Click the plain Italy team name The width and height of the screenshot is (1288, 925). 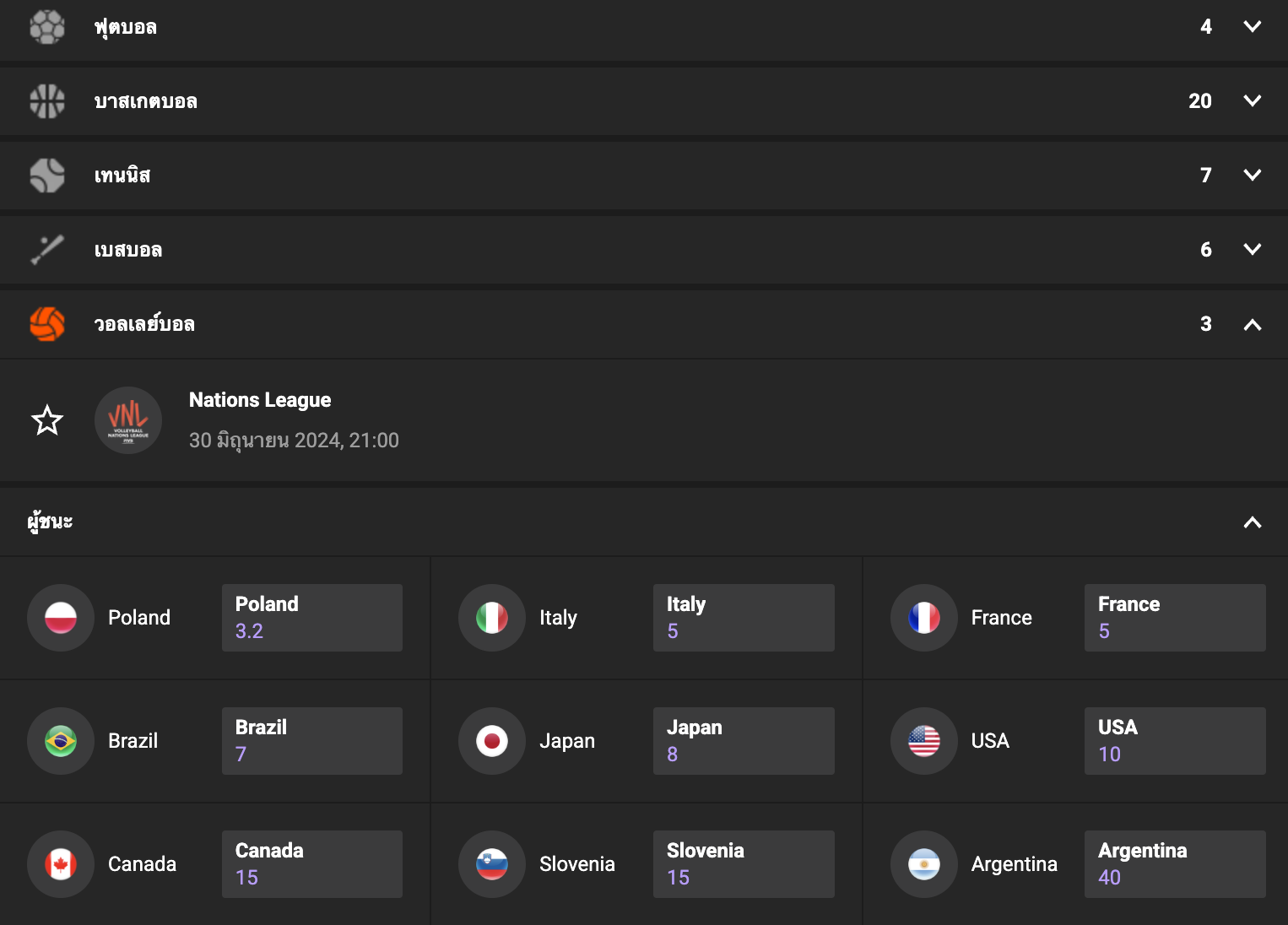pos(558,618)
